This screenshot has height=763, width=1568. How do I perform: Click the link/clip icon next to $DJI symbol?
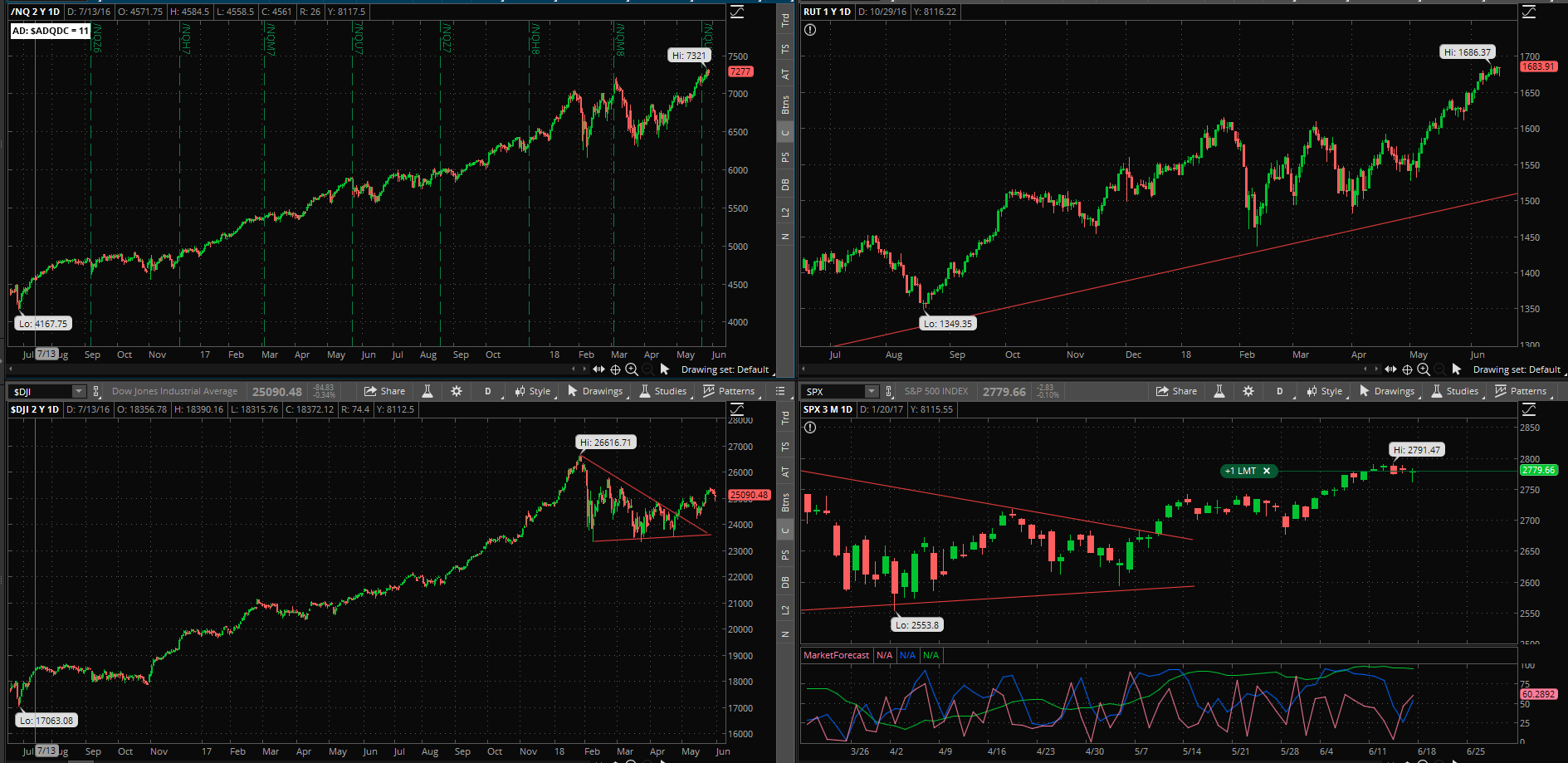pyautogui.click(x=96, y=391)
